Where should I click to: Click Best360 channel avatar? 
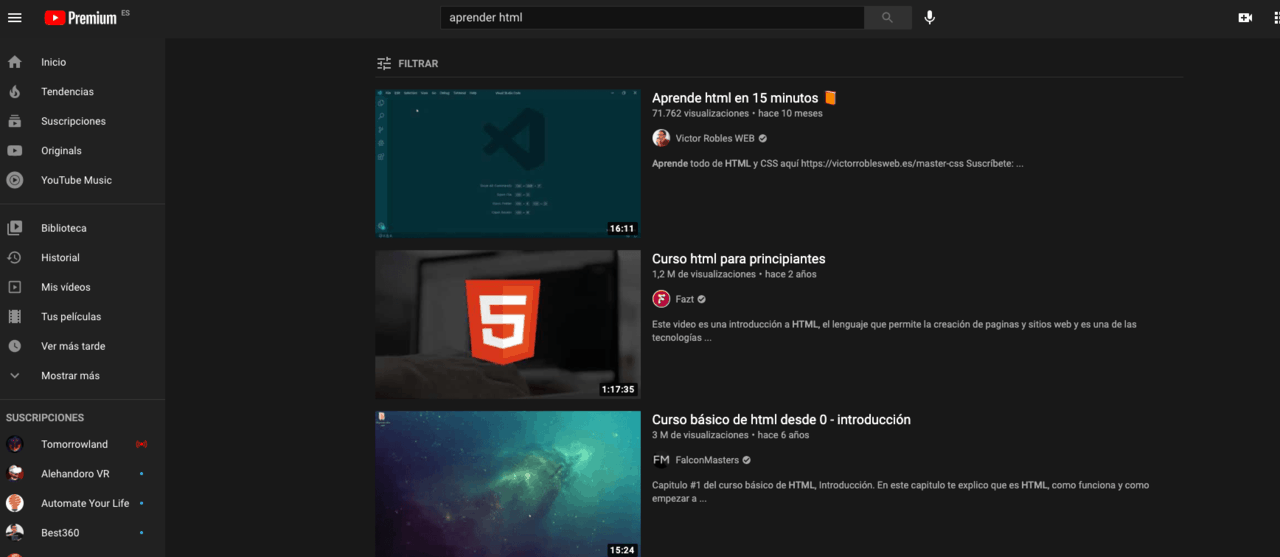coord(15,533)
